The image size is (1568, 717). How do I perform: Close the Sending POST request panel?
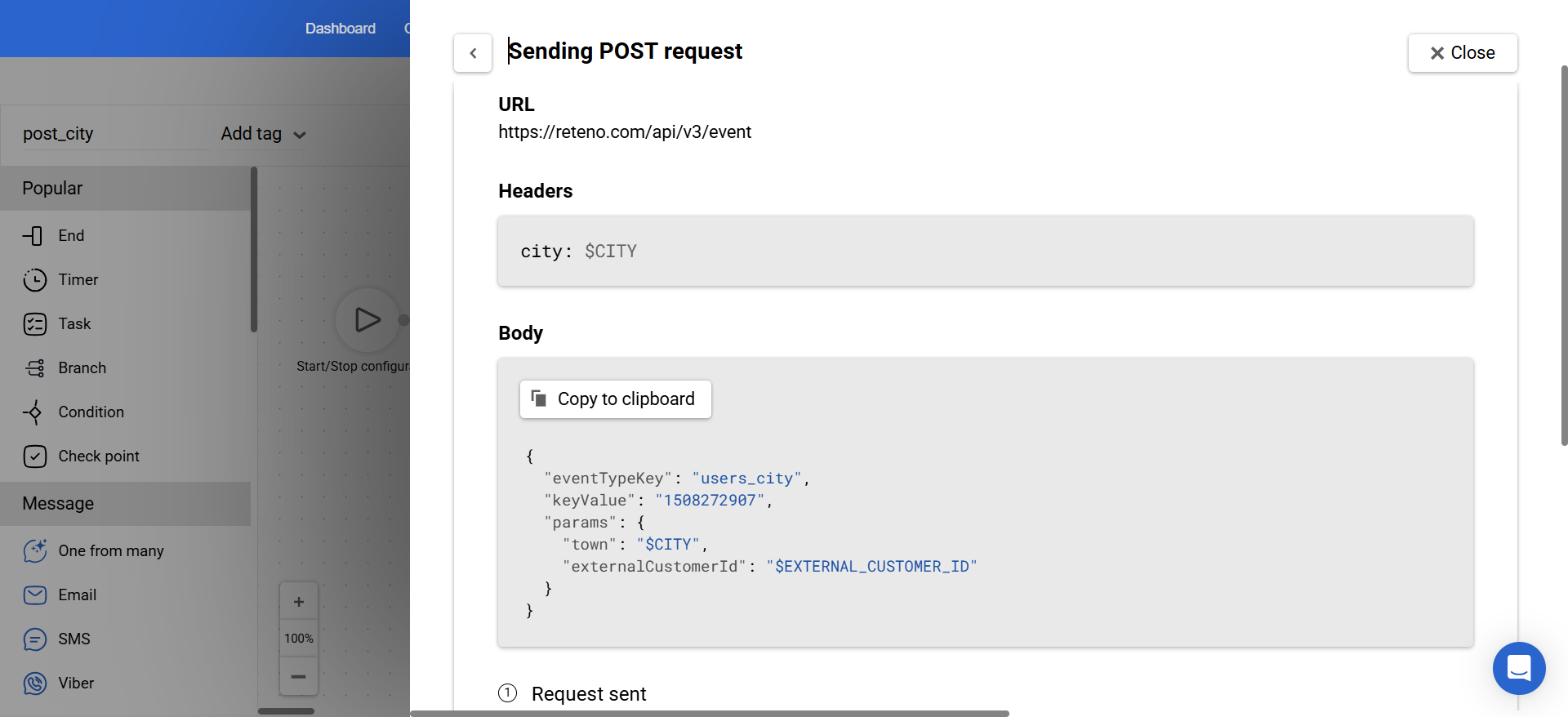1462,53
